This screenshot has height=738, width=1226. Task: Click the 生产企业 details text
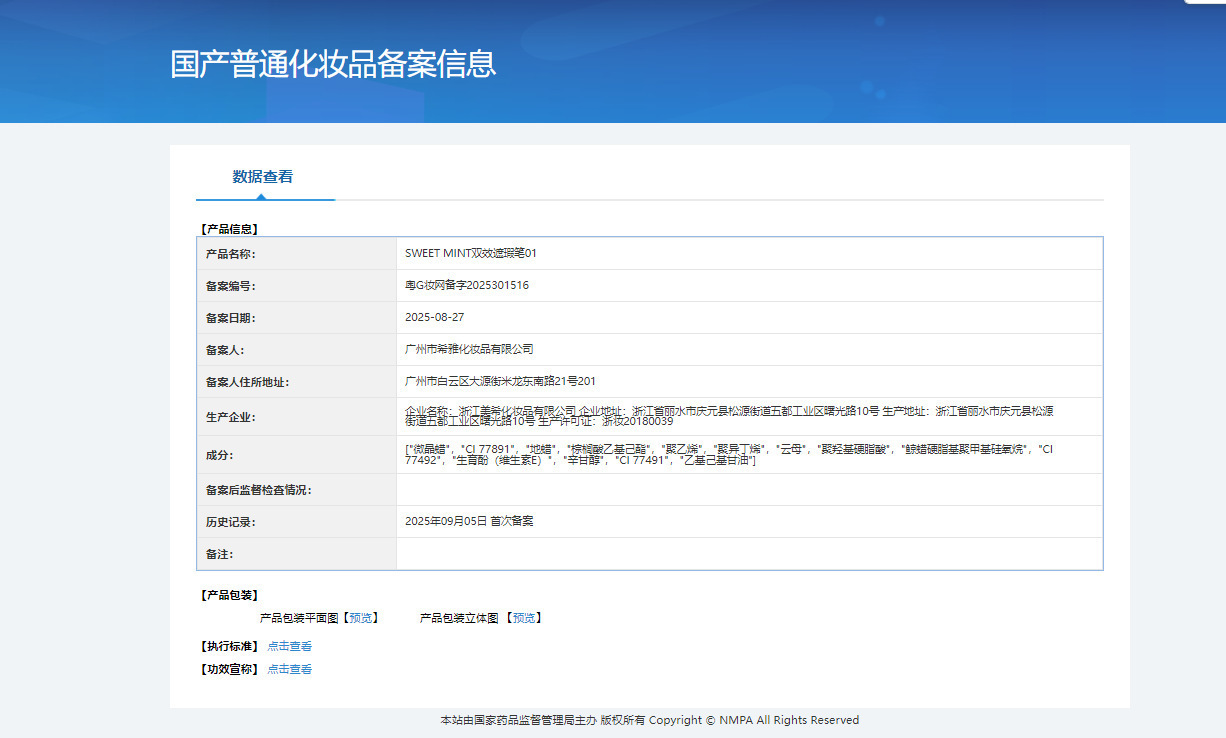[729, 417]
